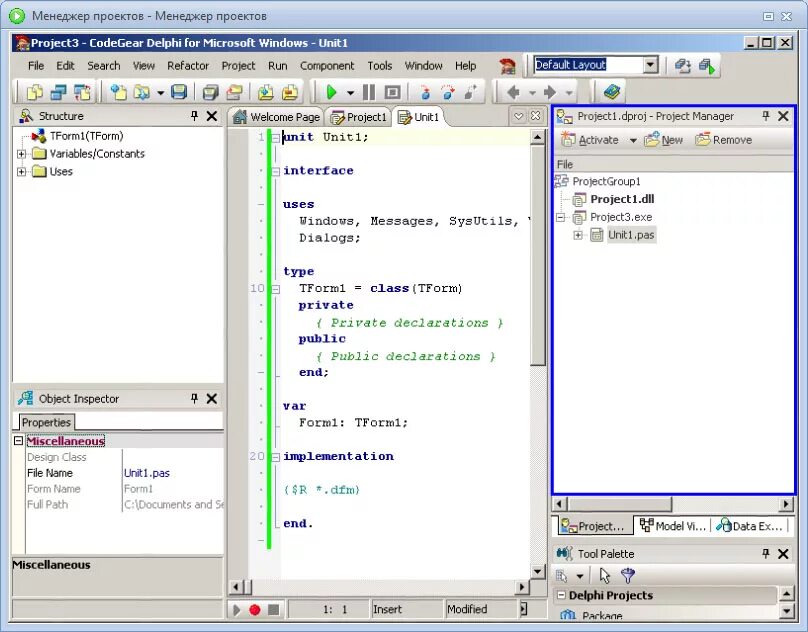Viewport: 808px width, 632px height.
Task: Collapse code fold at 'TForm1 = class' line
Action: (276, 289)
